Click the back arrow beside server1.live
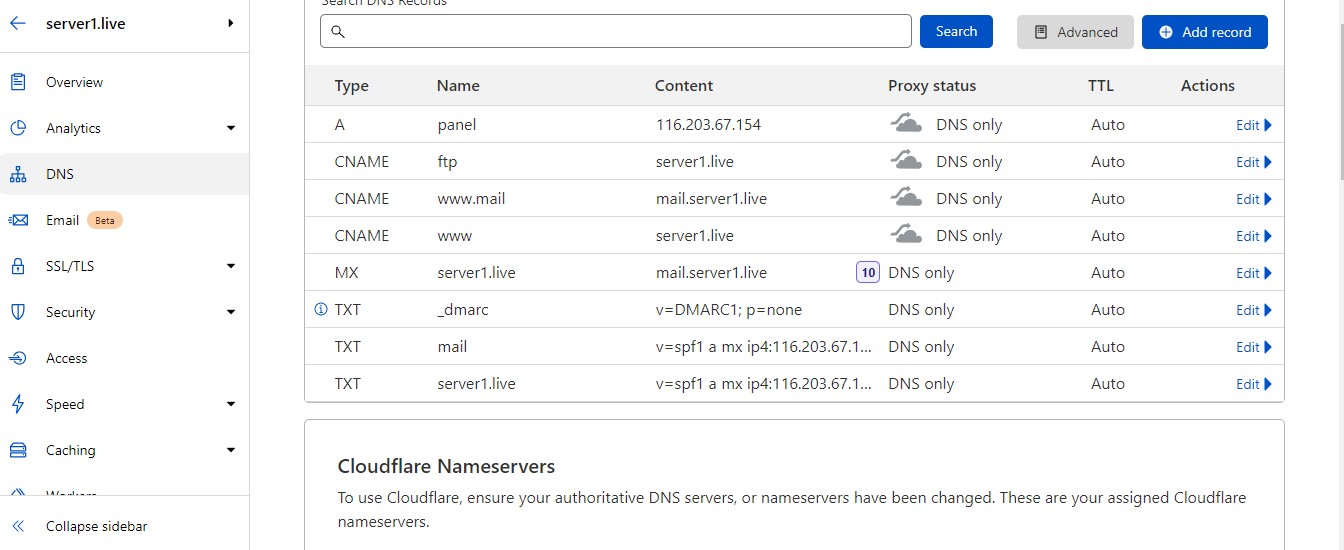Screen dimensions: 1344x550 pyautogui.click(x=18, y=23)
